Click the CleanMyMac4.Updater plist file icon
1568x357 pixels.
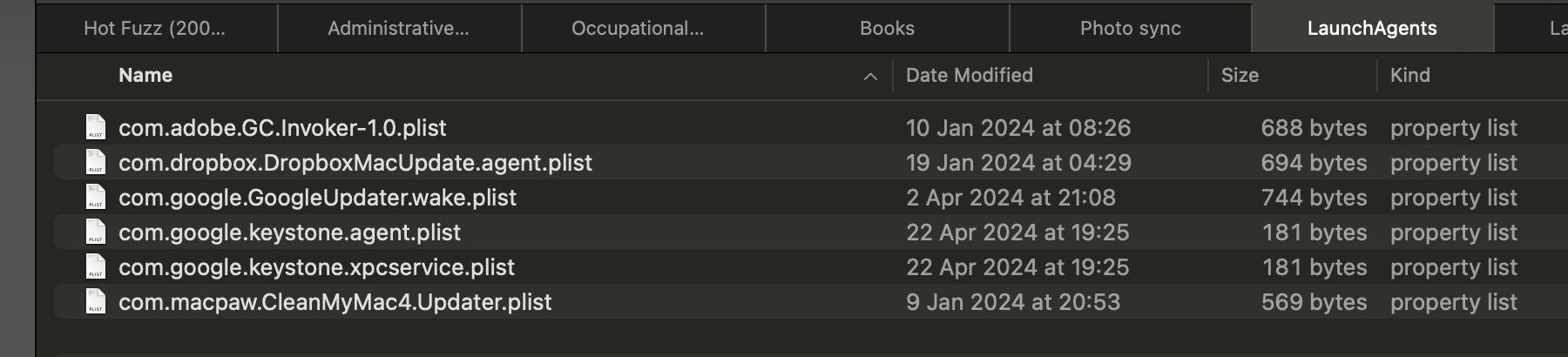(96, 302)
